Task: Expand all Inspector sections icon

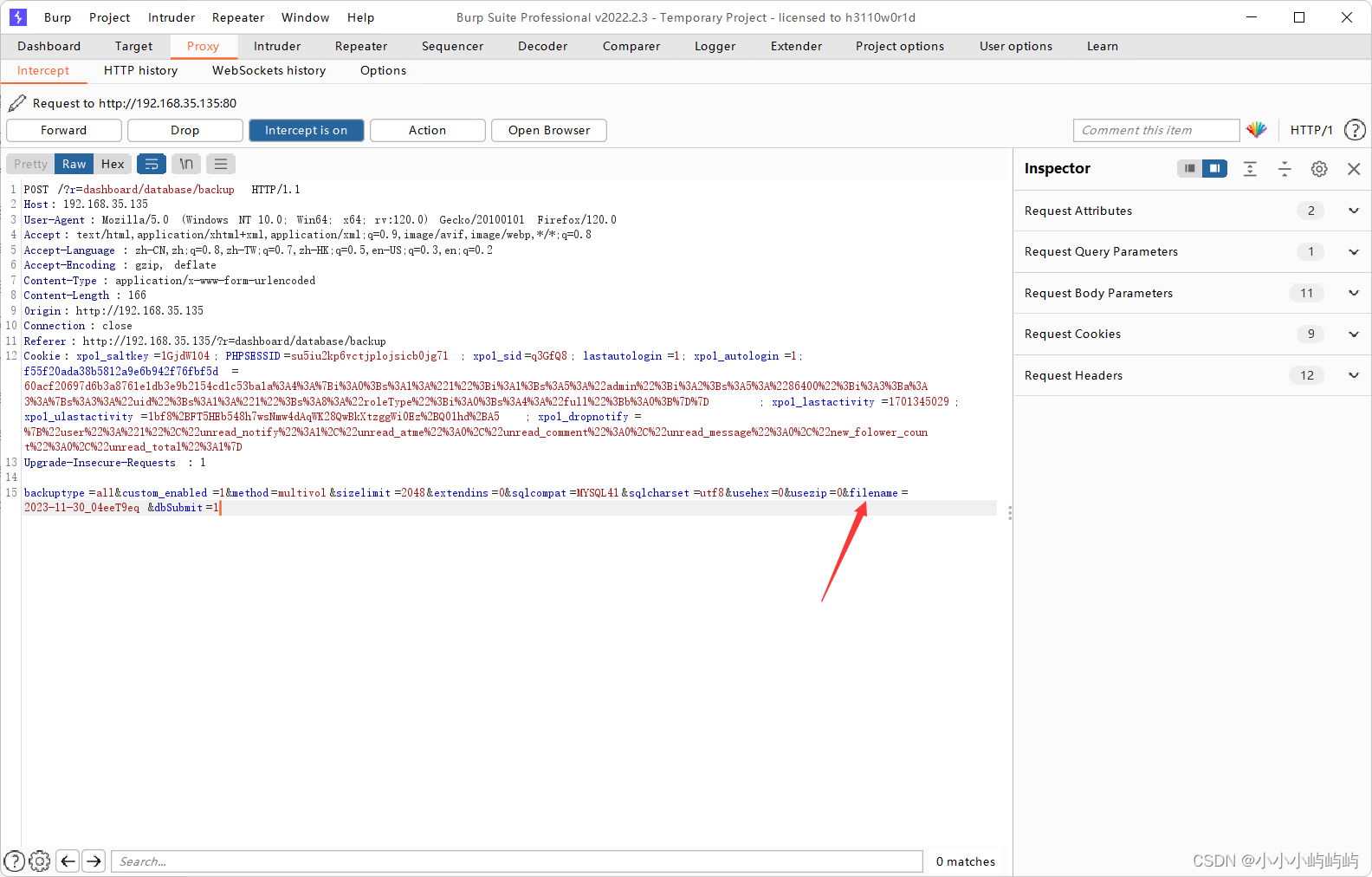Action: click(1250, 169)
